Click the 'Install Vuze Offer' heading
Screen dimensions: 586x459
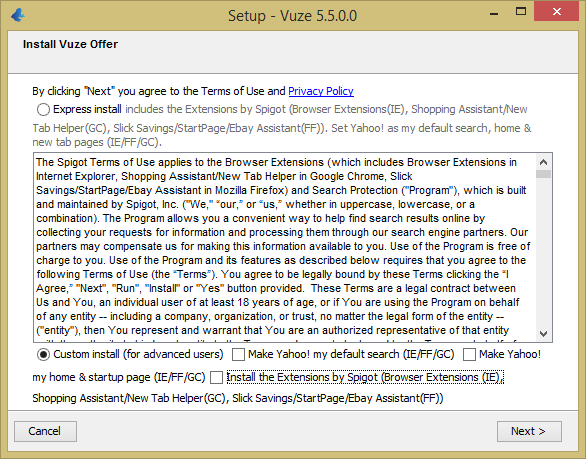70,44
